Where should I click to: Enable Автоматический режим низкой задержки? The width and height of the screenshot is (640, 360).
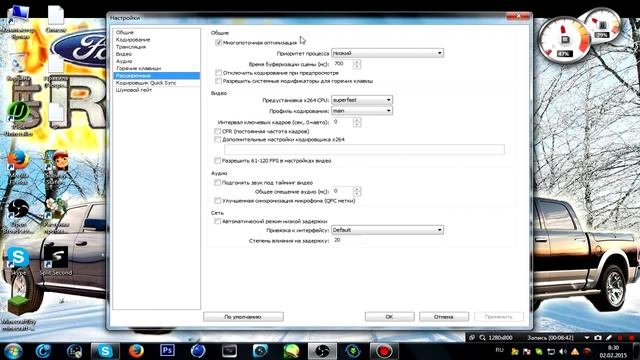[x=218, y=221]
